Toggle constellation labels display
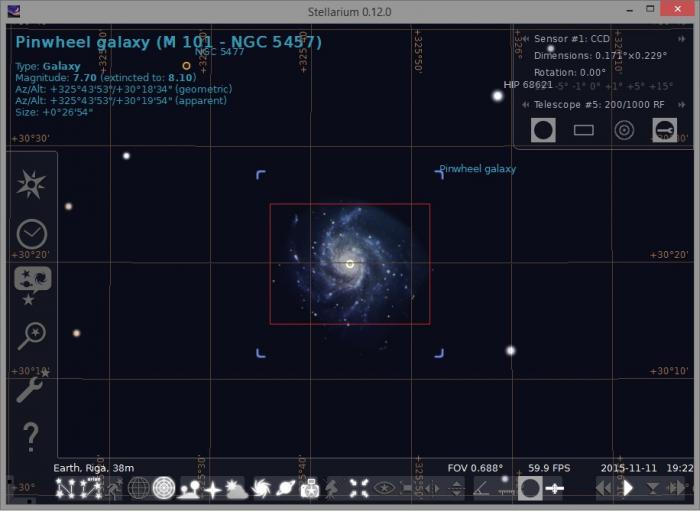 click(x=91, y=488)
